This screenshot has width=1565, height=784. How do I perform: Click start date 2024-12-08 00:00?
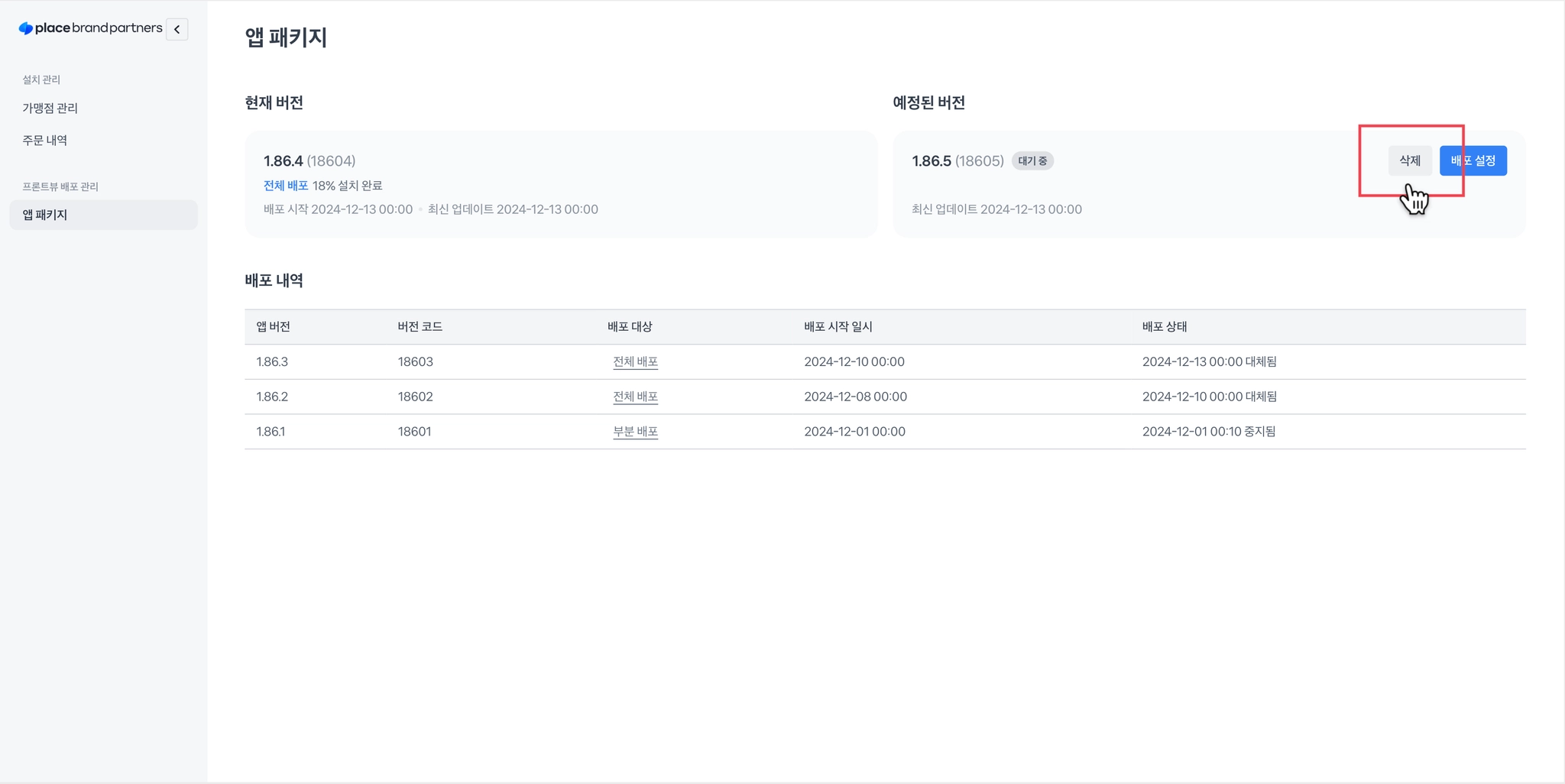click(x=856, y=397)
